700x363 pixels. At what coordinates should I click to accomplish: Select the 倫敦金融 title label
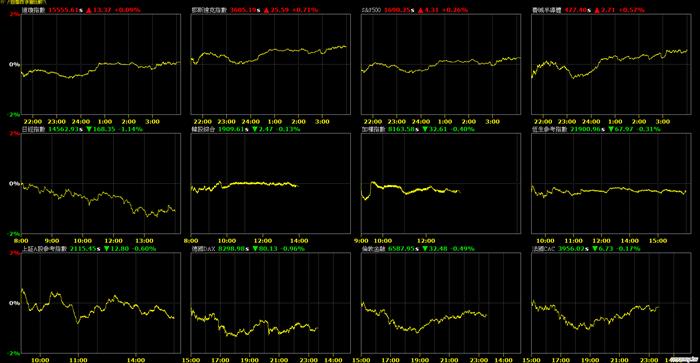(374, 248)
